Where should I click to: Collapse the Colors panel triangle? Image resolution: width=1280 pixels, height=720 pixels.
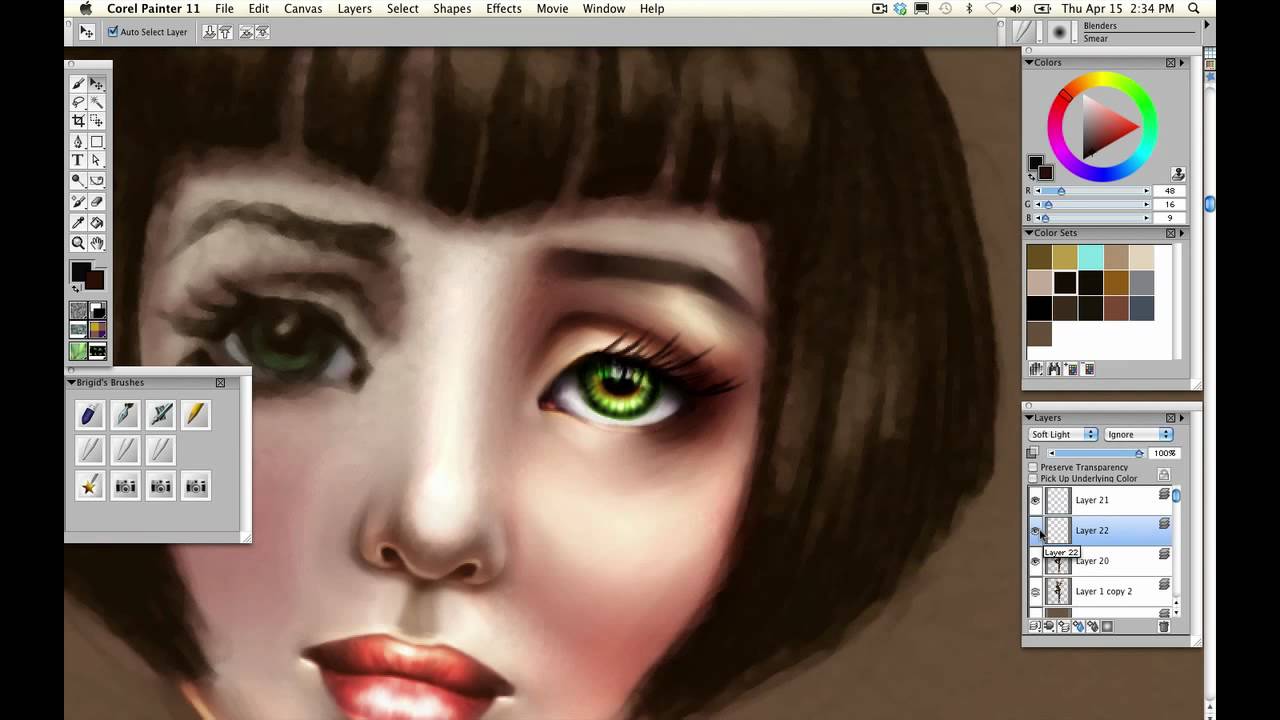point(1029,62)
